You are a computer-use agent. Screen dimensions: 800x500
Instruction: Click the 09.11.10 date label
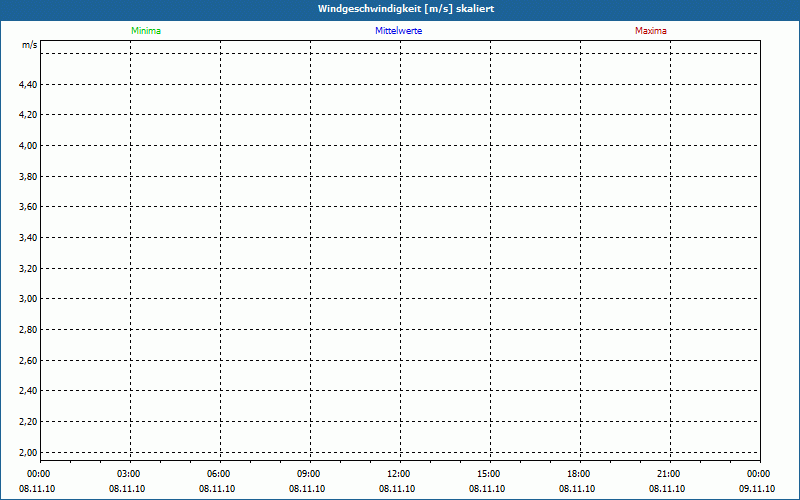pos(758,489)
